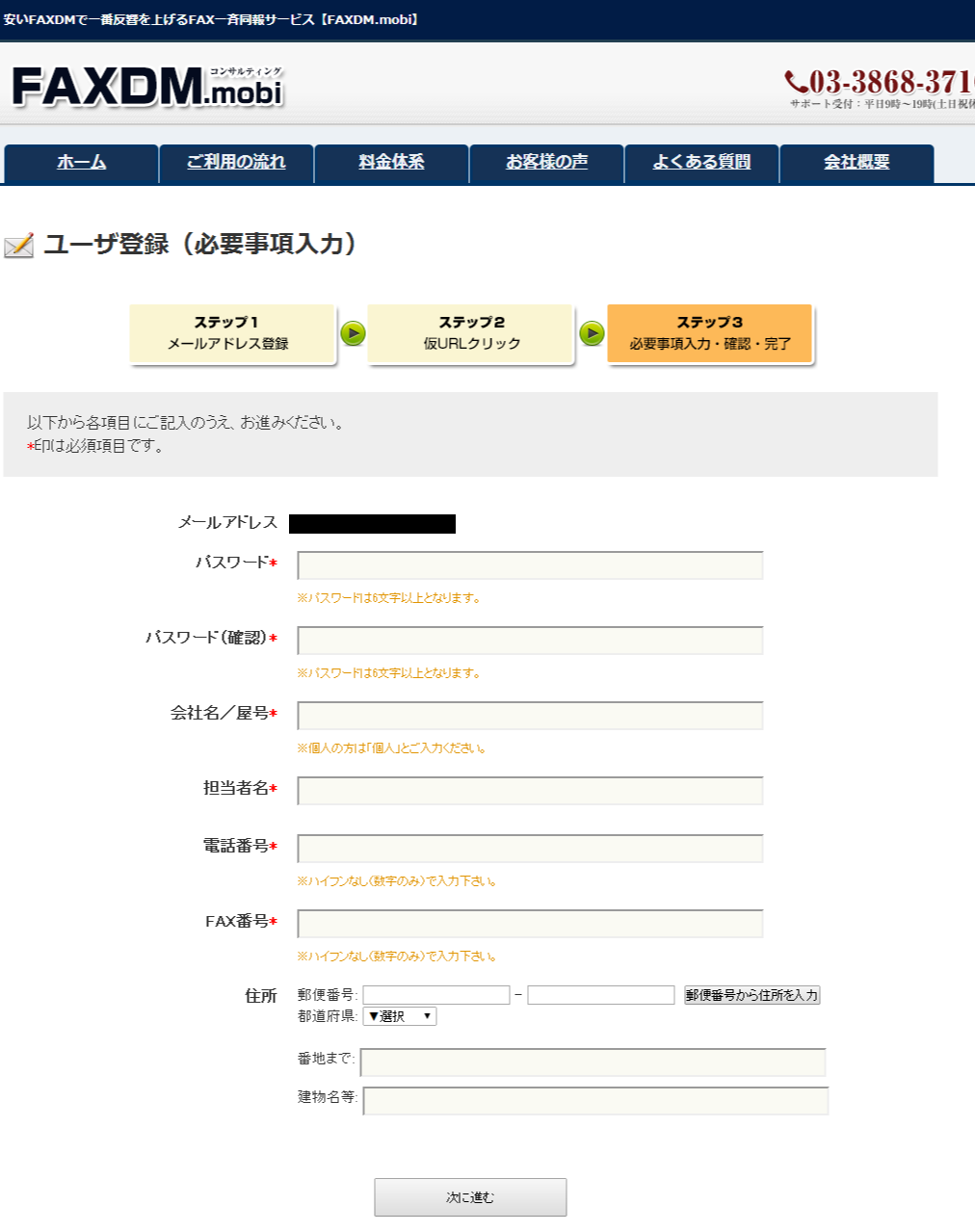Click the ステップ2 仮URLクリック box
This screenshot has width=975, height=1232.
[470, 333]
